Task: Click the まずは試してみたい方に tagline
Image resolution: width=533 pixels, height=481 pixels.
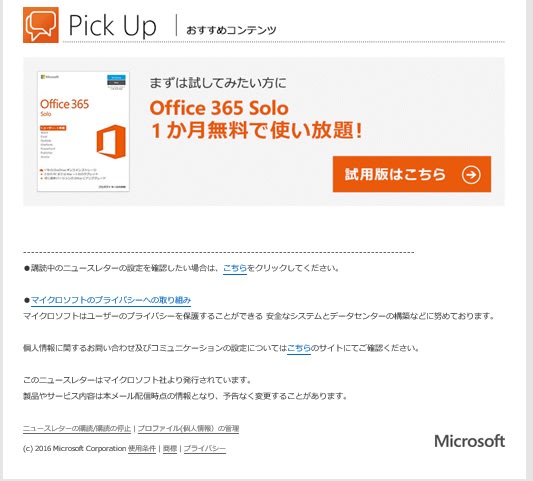Action: point(218,83)
